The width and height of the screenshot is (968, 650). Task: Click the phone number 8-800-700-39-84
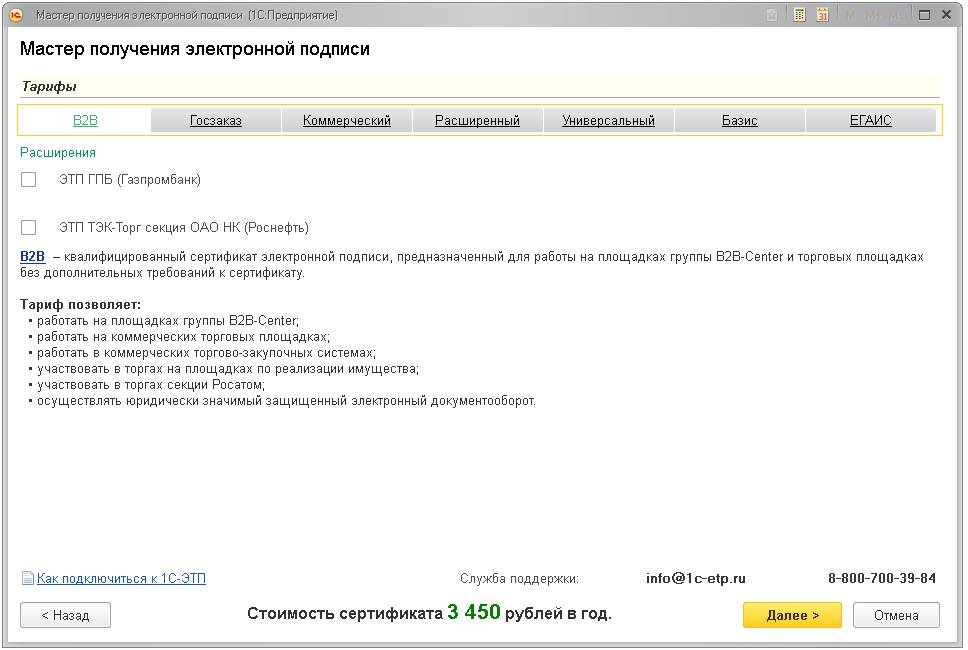click(882, 578)
